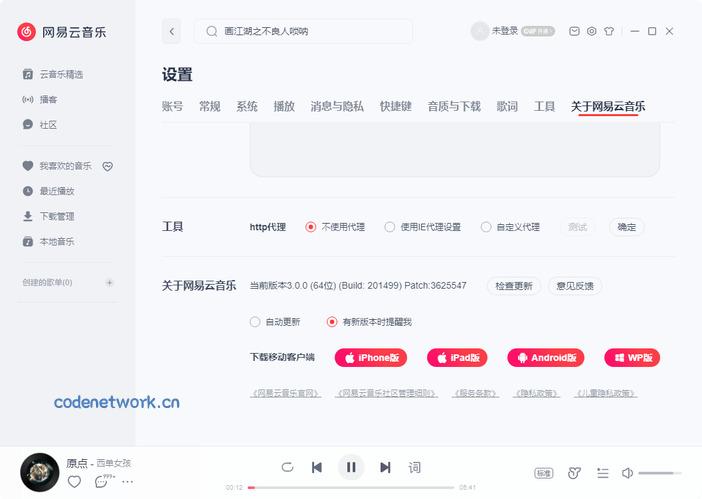Open 社区 community in sidebar
The width and height of the screenshot is (702, 499).
[x=40, y=125]
